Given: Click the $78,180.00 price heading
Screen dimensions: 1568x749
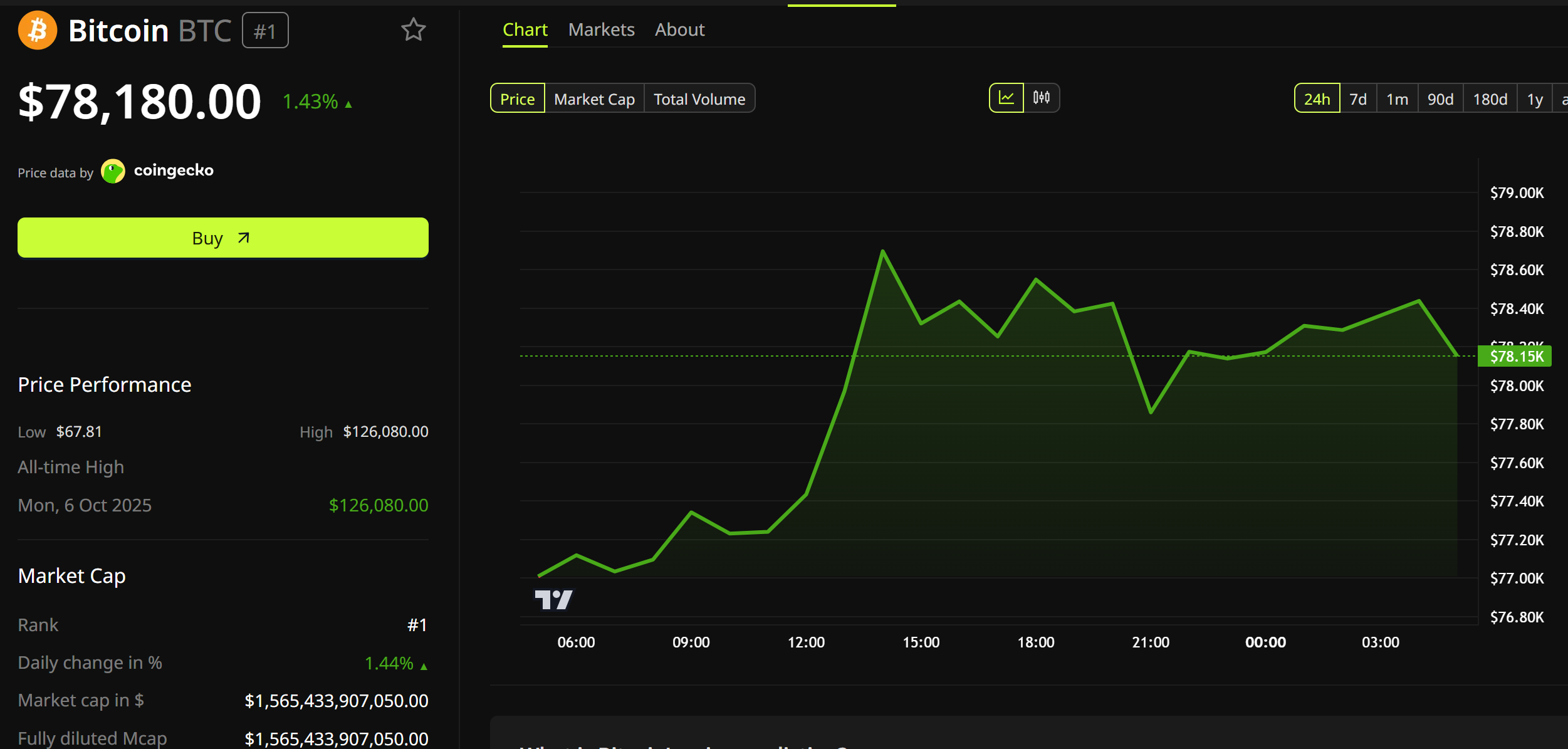Looking at the screenshot, I should pyautogui.click(x=140, y=102).
